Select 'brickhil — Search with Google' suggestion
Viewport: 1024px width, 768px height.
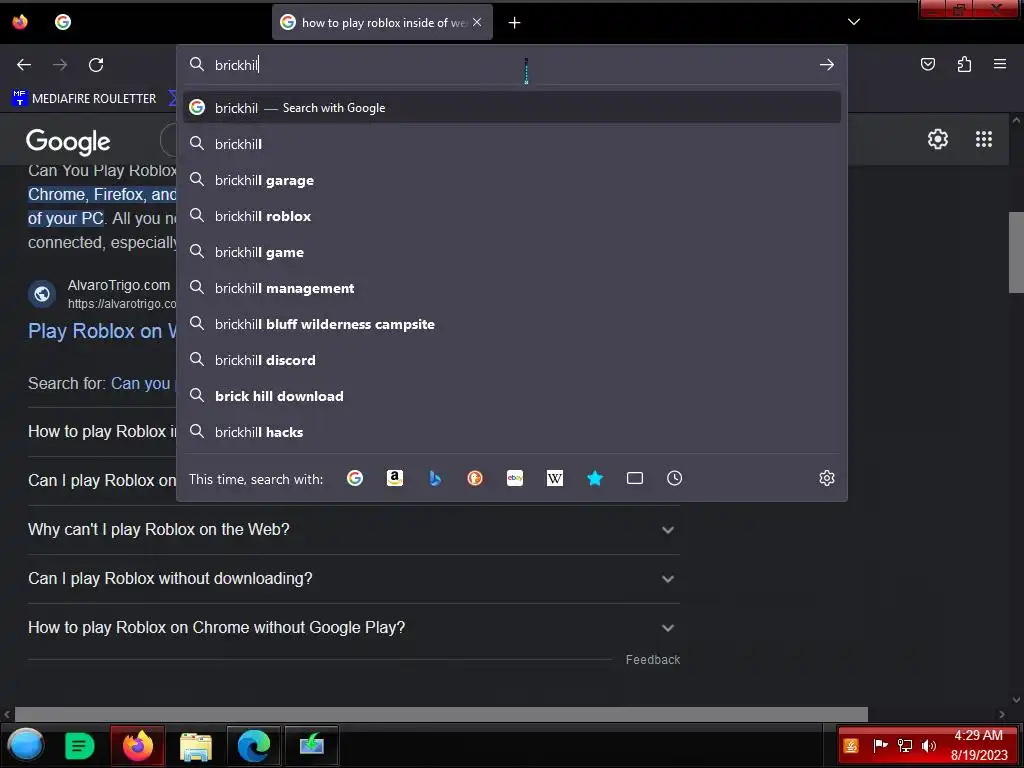(x=512, y=108)
